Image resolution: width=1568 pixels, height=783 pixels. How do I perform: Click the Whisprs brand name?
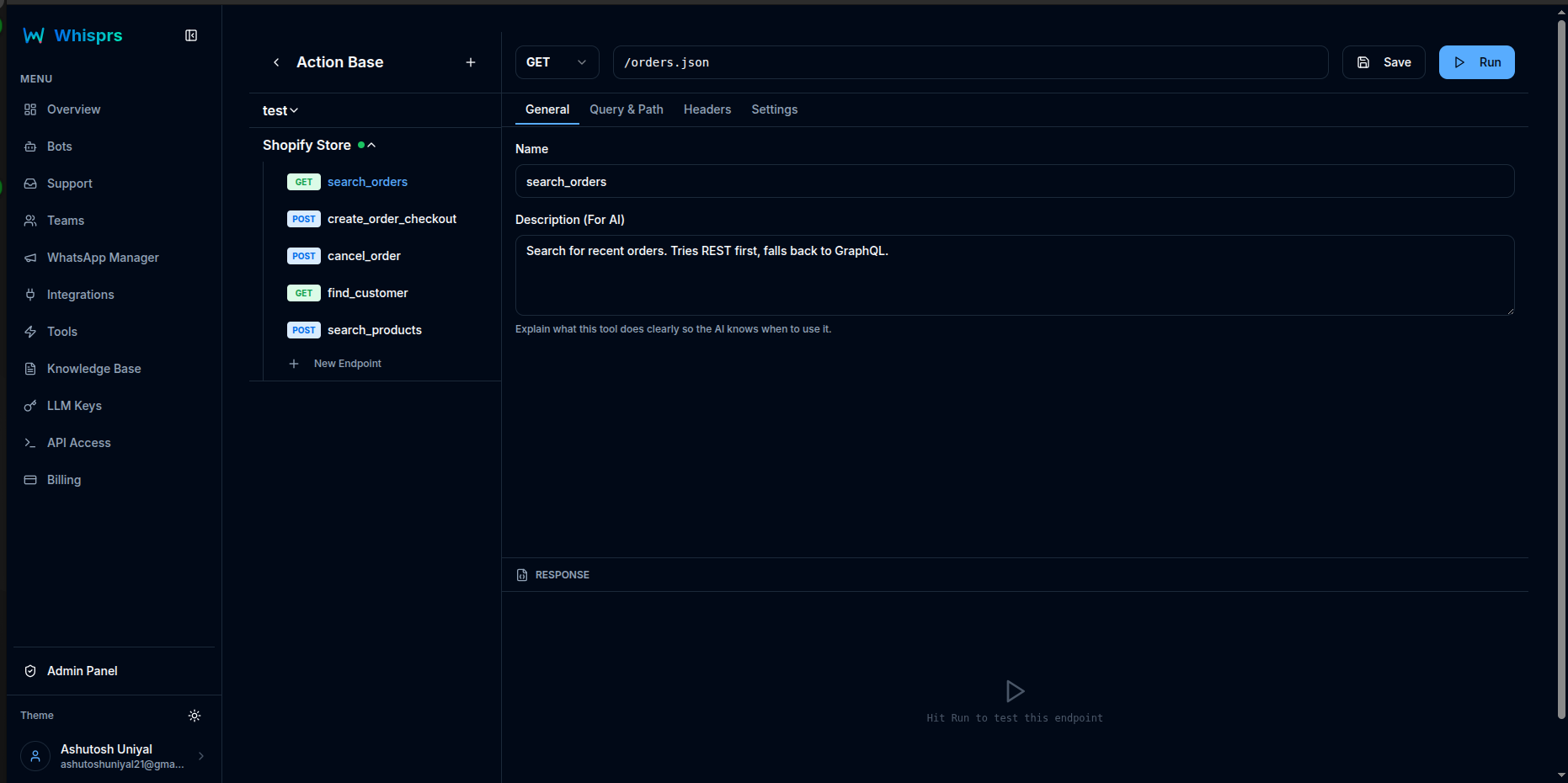pos(88,35)
